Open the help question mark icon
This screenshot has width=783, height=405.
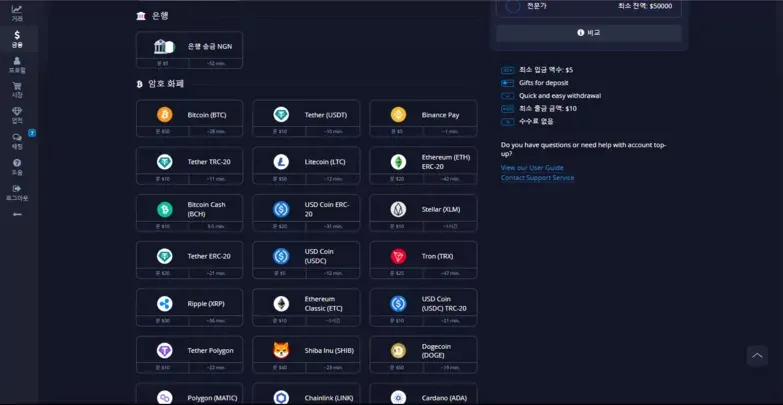tap(17, 163)
